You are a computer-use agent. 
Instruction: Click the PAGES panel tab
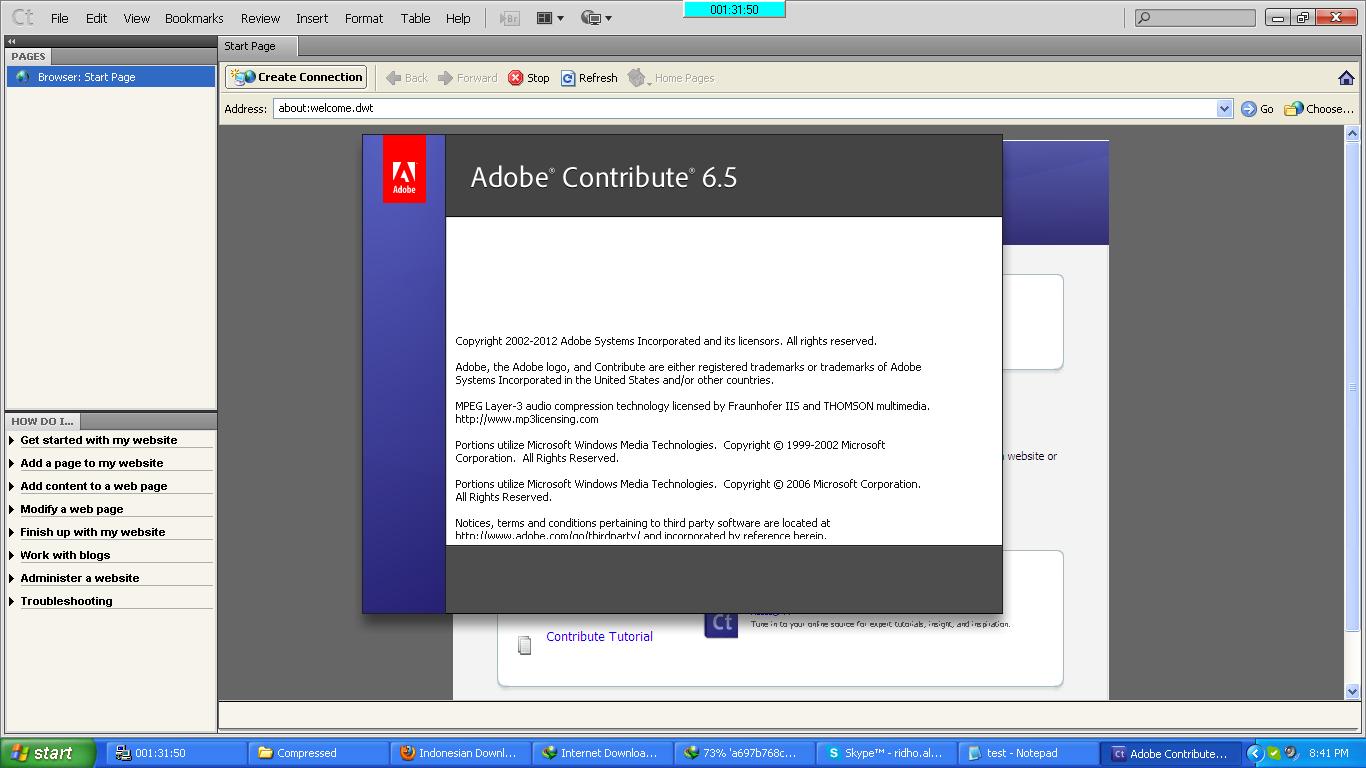[28, 57]
